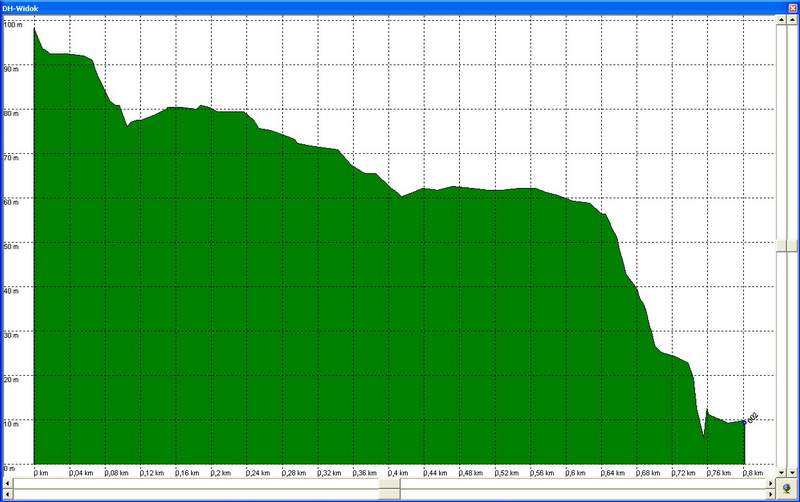Select the inner vertical scrollbar thumb
The width and height of the screenshot is (800, 502).
tap(779, 248)
